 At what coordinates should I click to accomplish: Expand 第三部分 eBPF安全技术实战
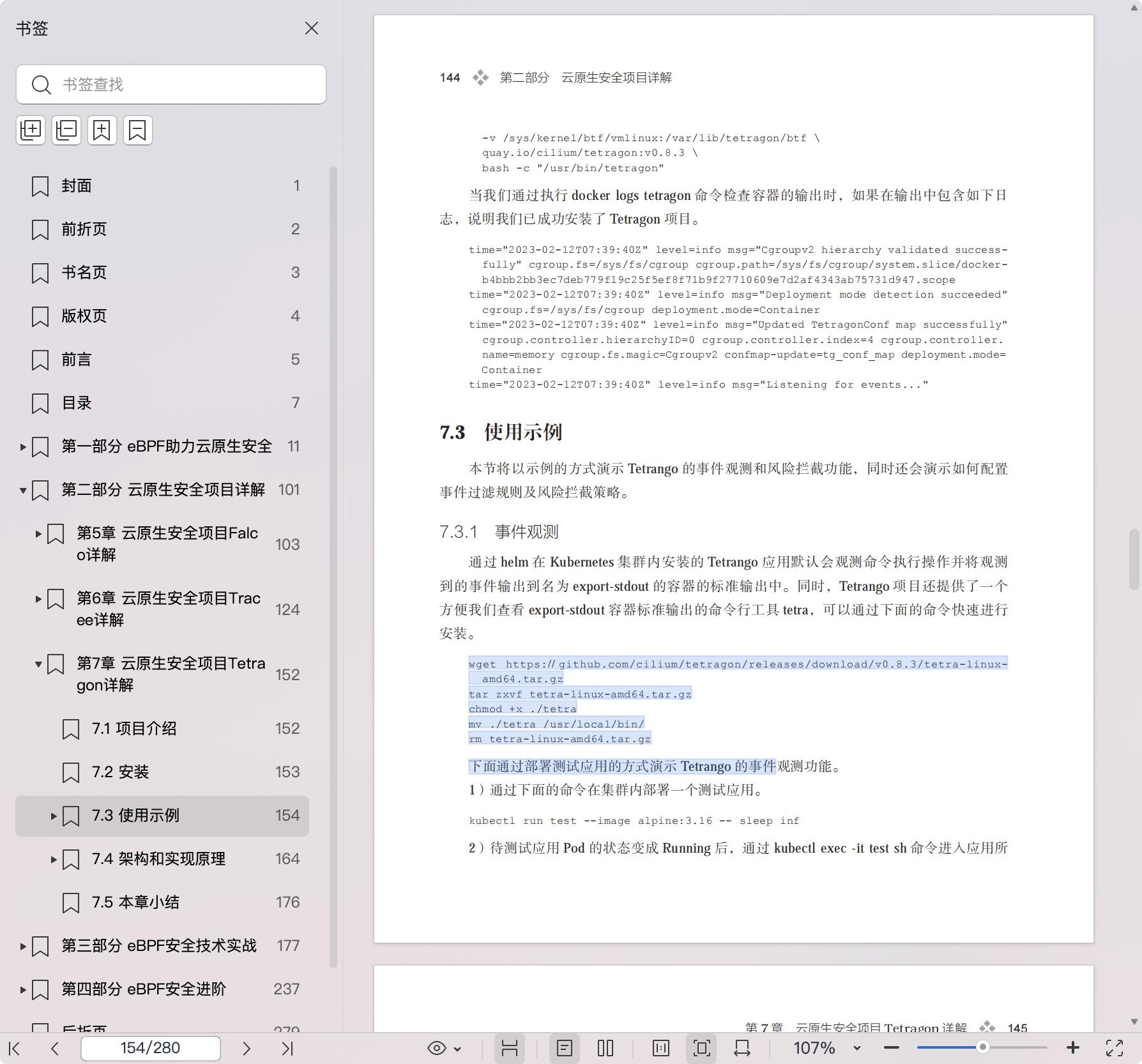tap(23, 946)
